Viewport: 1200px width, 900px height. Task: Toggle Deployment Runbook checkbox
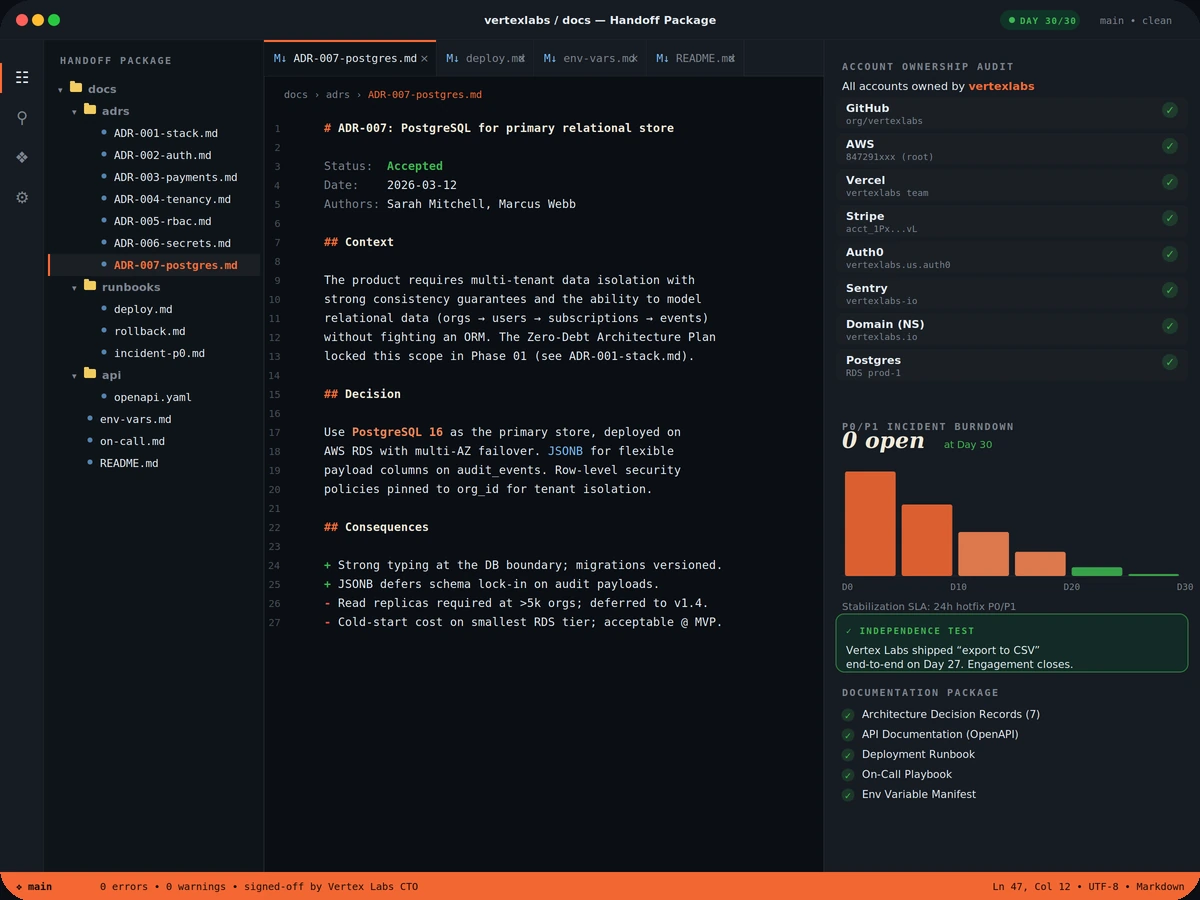848,755
